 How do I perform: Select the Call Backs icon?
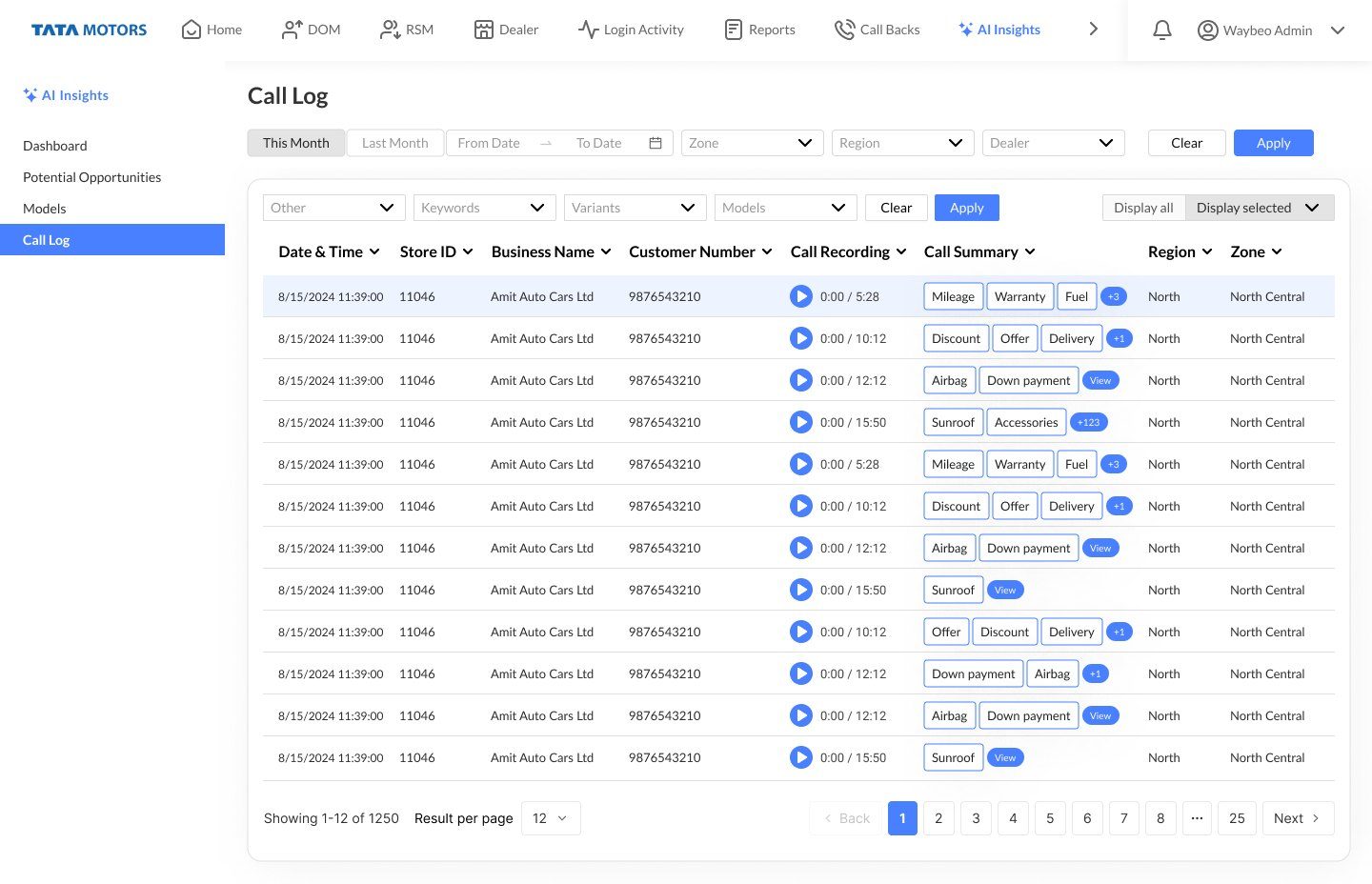coord(876,30)
